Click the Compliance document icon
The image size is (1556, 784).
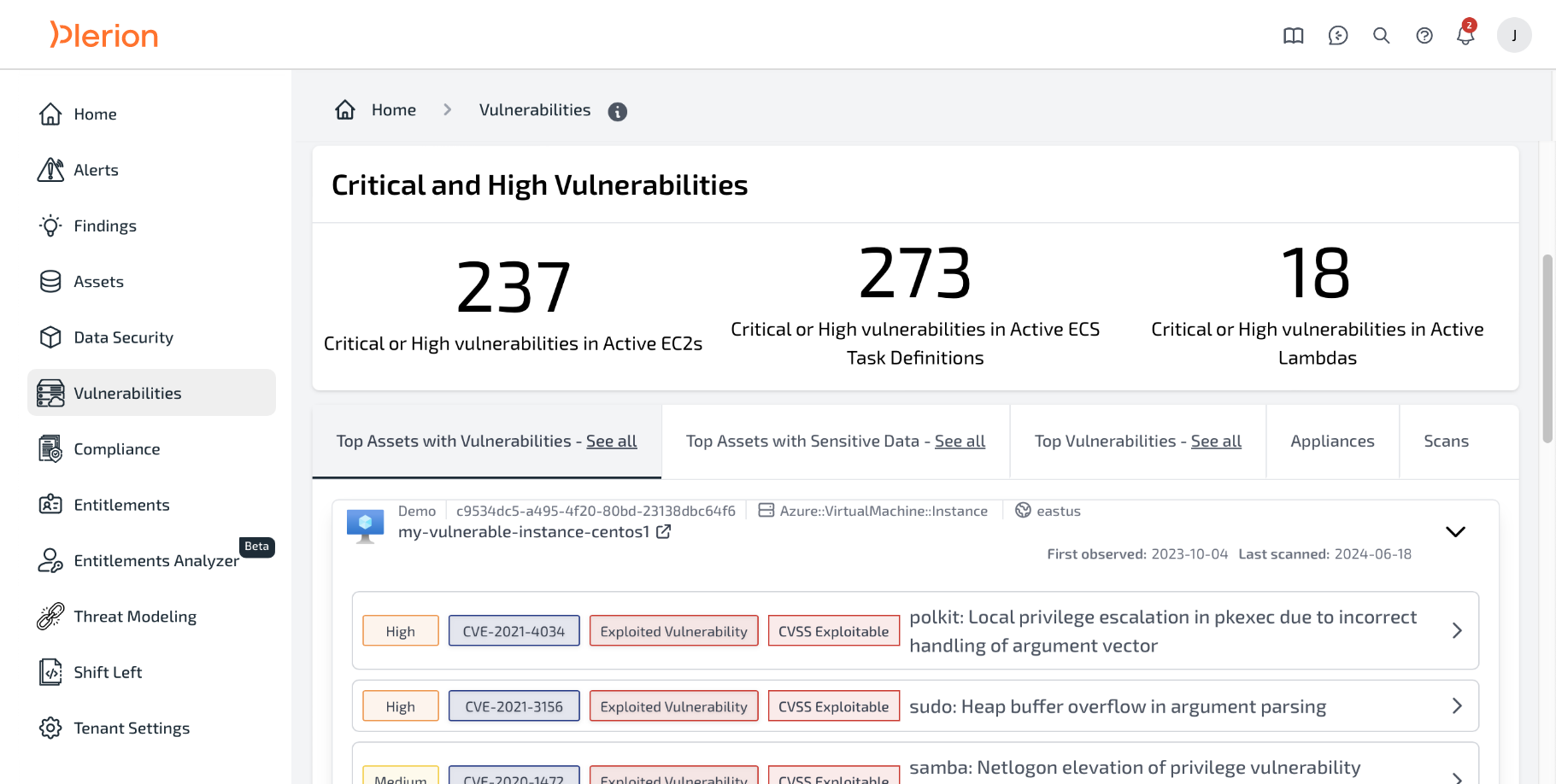coord(50,448)
